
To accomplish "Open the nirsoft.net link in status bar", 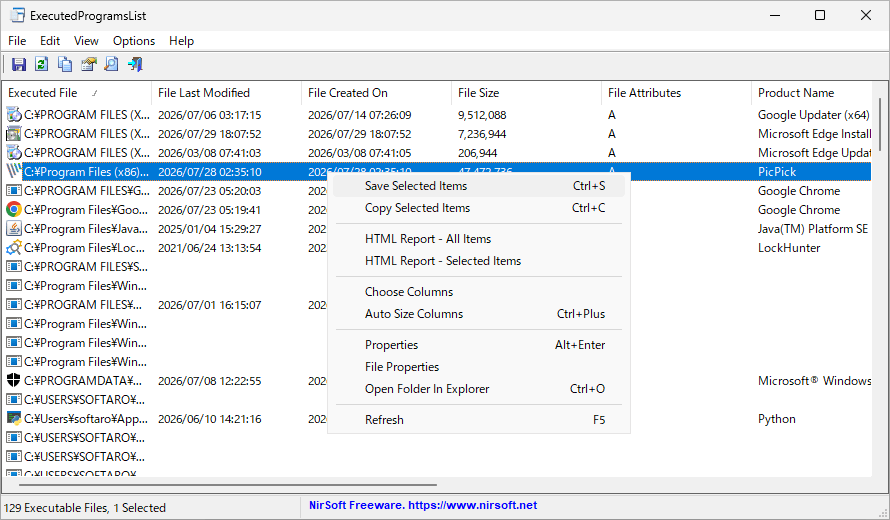I will pyautogui.click(x=472, y=505).
